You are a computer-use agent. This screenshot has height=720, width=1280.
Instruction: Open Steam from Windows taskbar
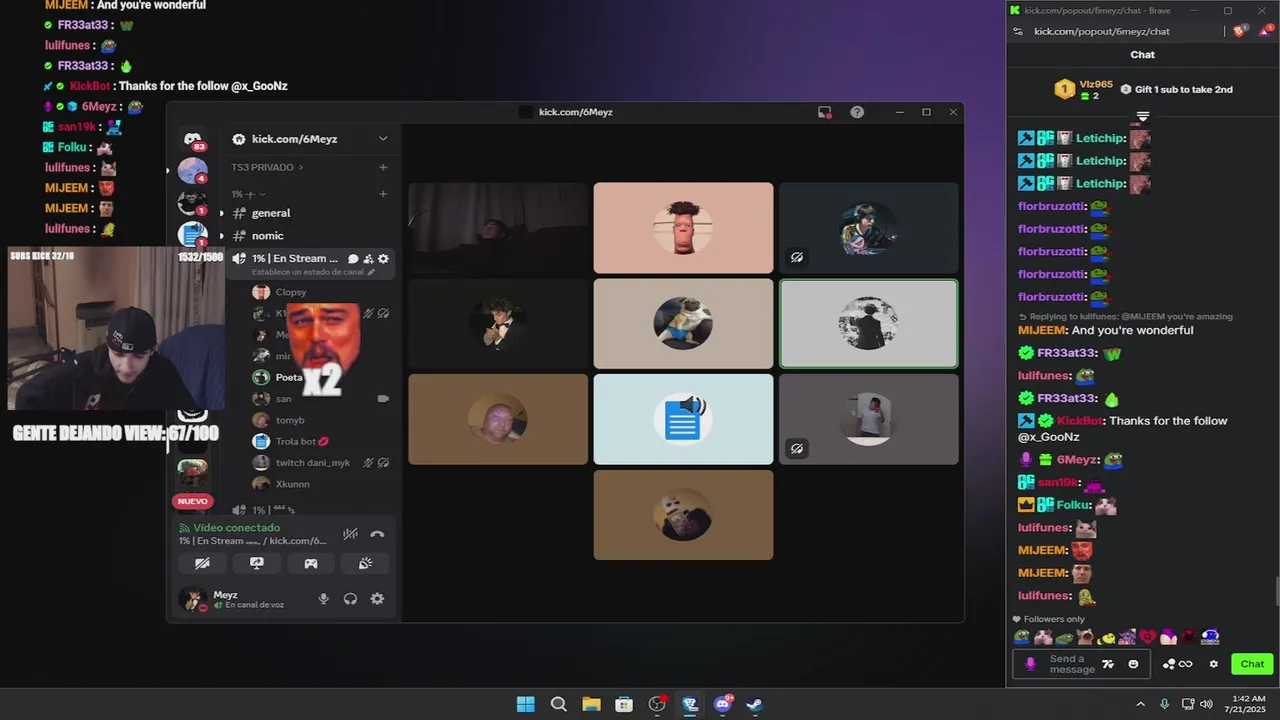(755, 704)
